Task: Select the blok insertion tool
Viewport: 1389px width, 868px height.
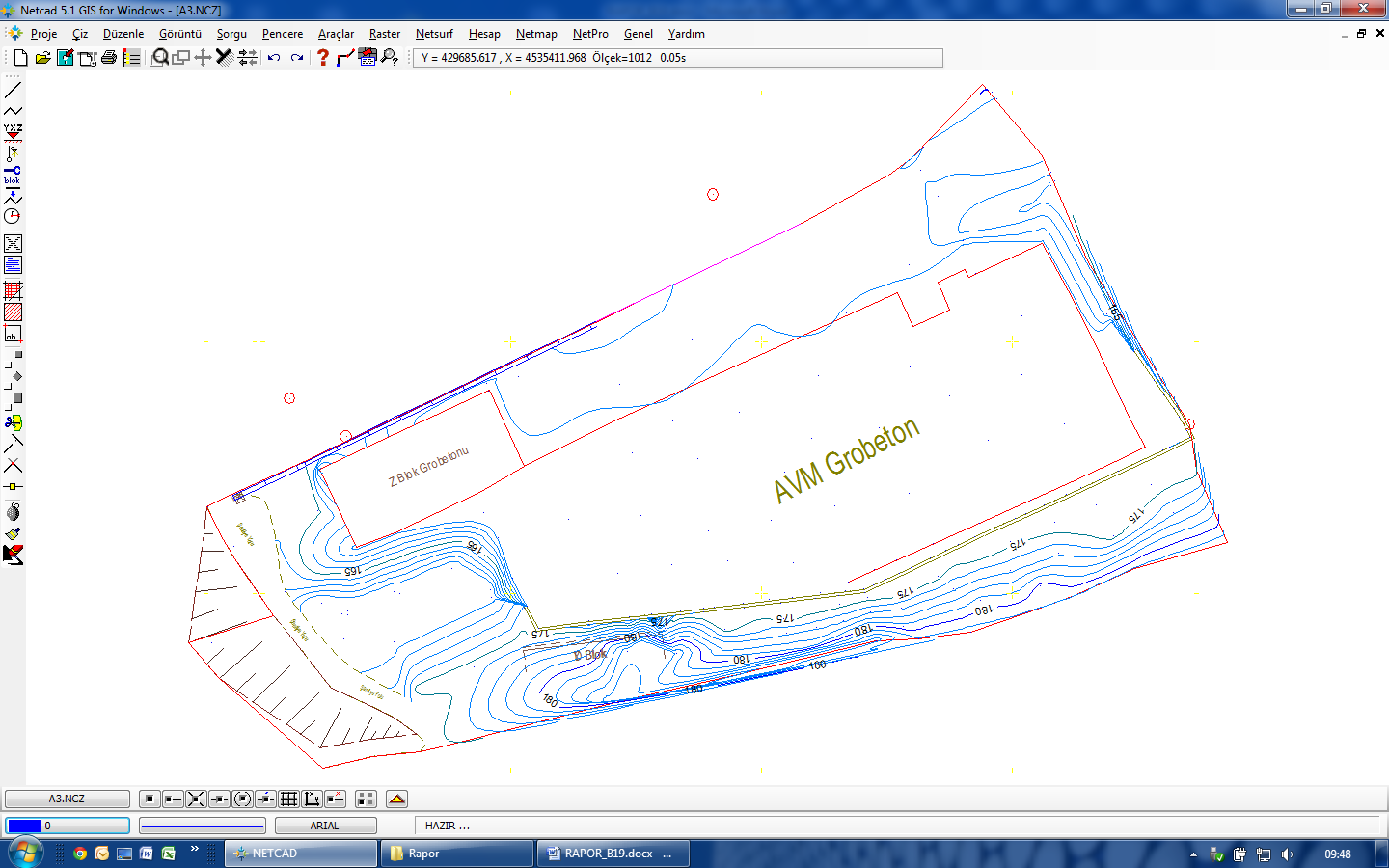Action: click(13, 175)
